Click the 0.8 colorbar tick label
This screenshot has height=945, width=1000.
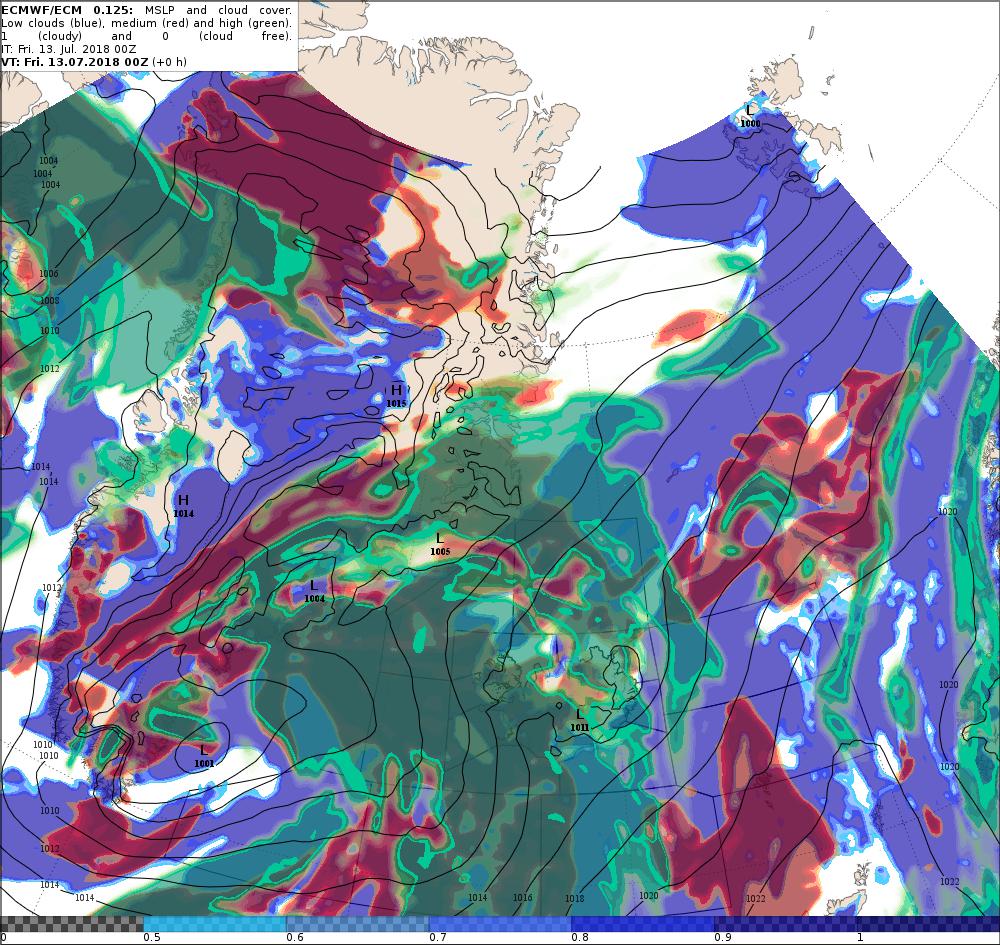coord(580,937)
